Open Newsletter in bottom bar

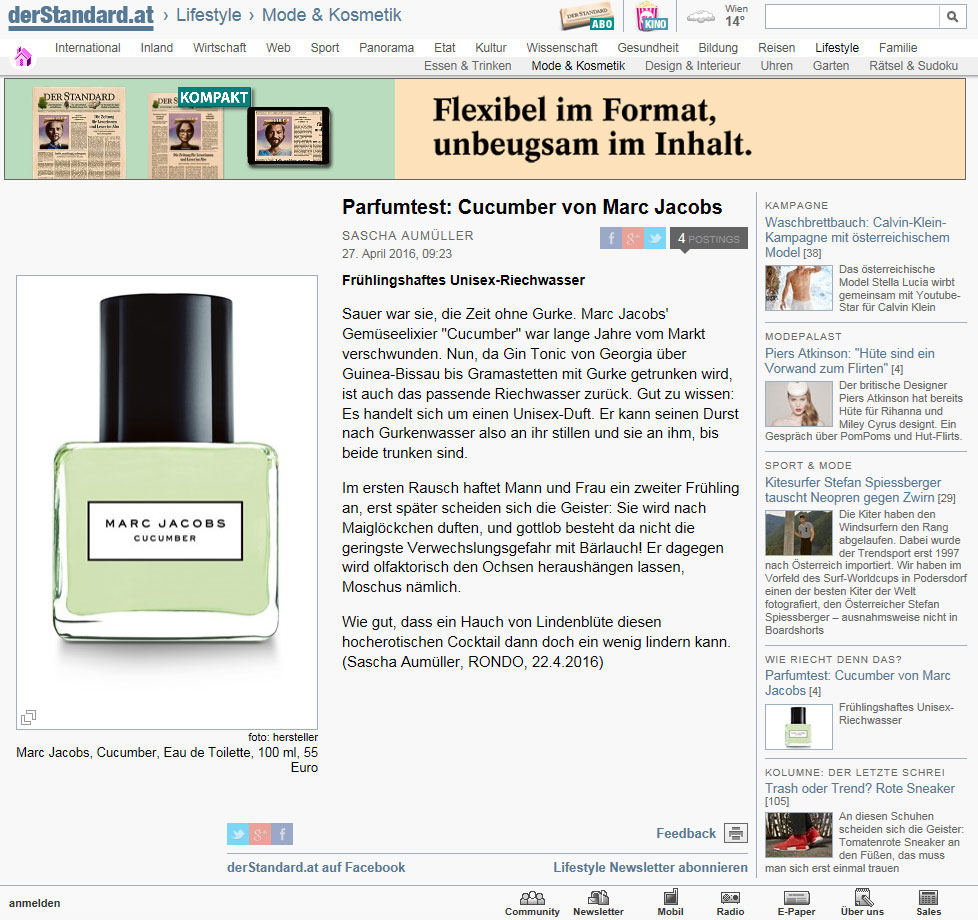point(598,903)
